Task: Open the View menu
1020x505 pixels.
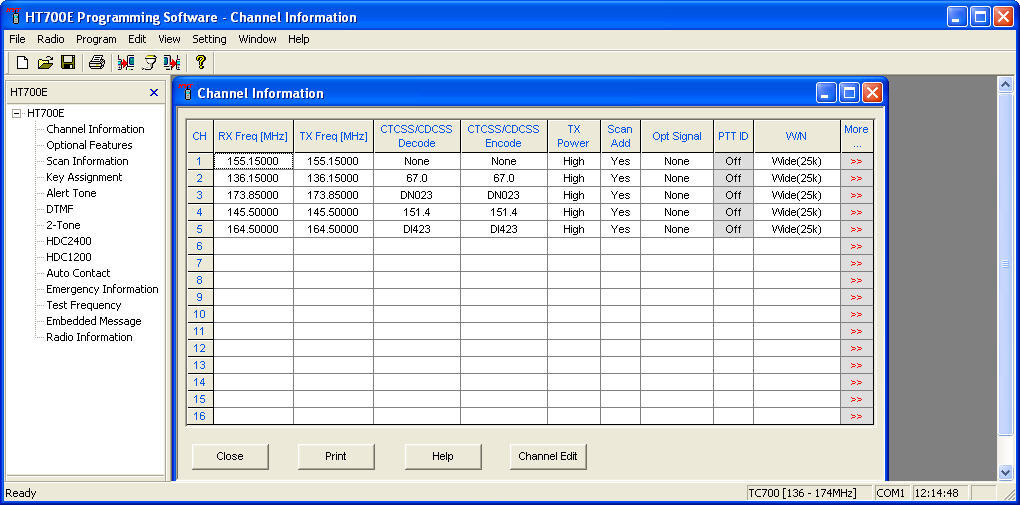Action: 169,39
